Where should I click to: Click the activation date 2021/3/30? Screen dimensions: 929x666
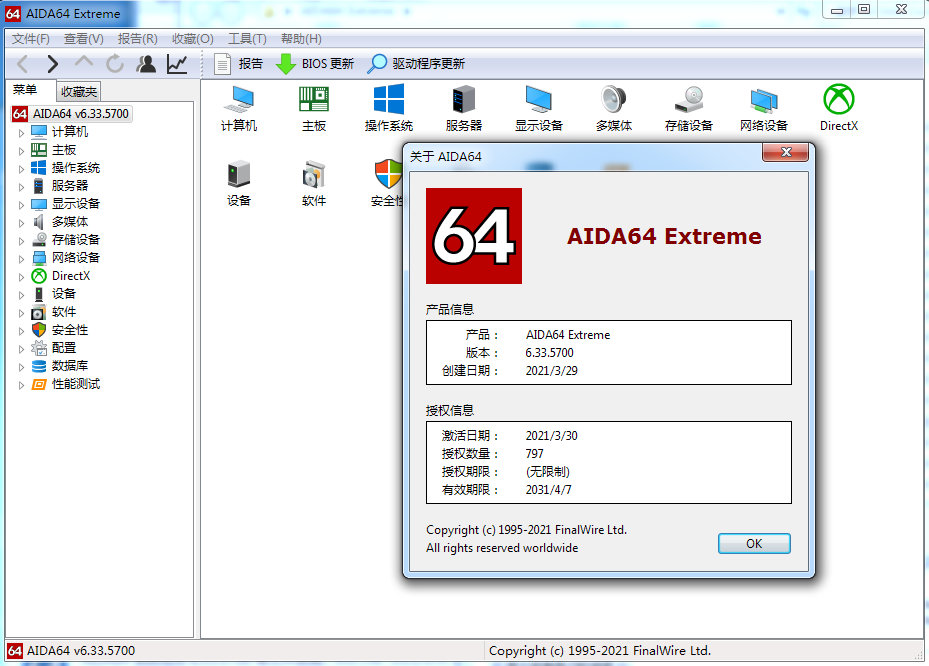pyautogui.click(x=551, y=436)
